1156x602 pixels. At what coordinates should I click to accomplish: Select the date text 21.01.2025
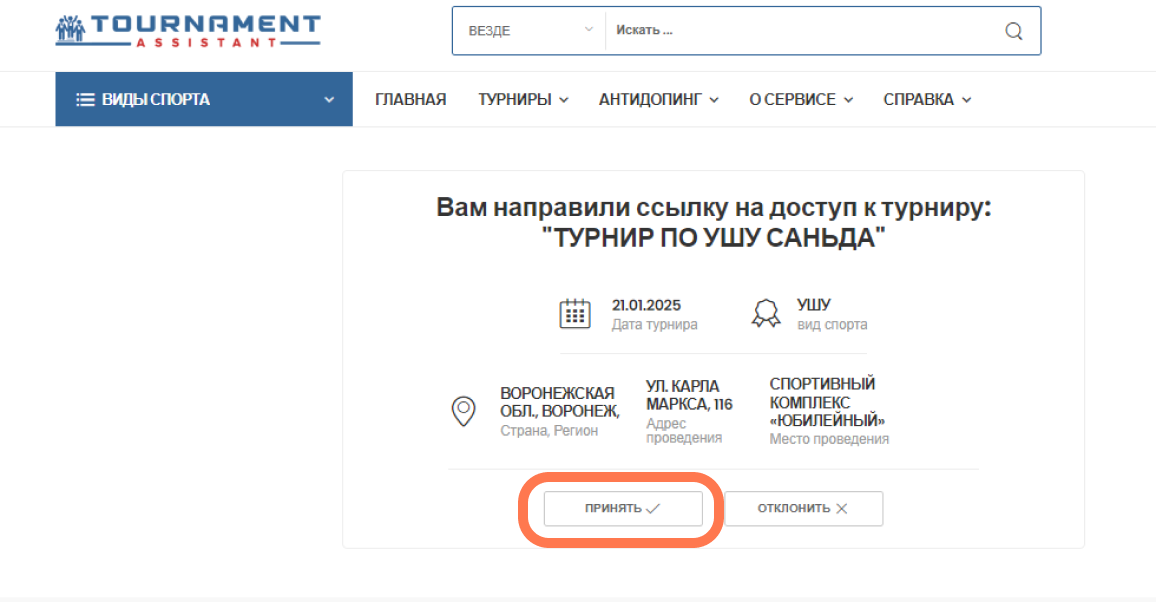click(647, 305)
